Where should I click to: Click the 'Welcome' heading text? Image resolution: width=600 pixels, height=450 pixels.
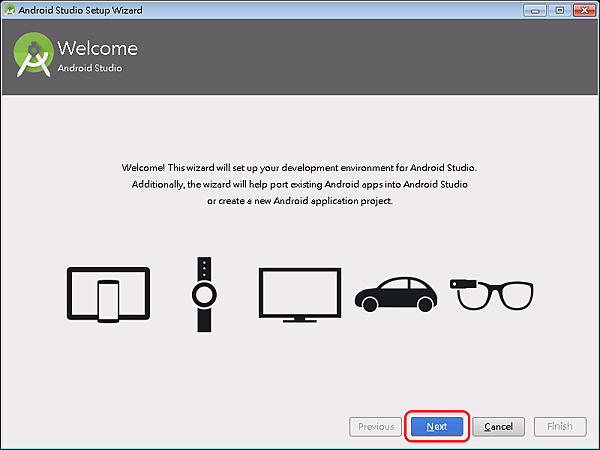(97, 48)
